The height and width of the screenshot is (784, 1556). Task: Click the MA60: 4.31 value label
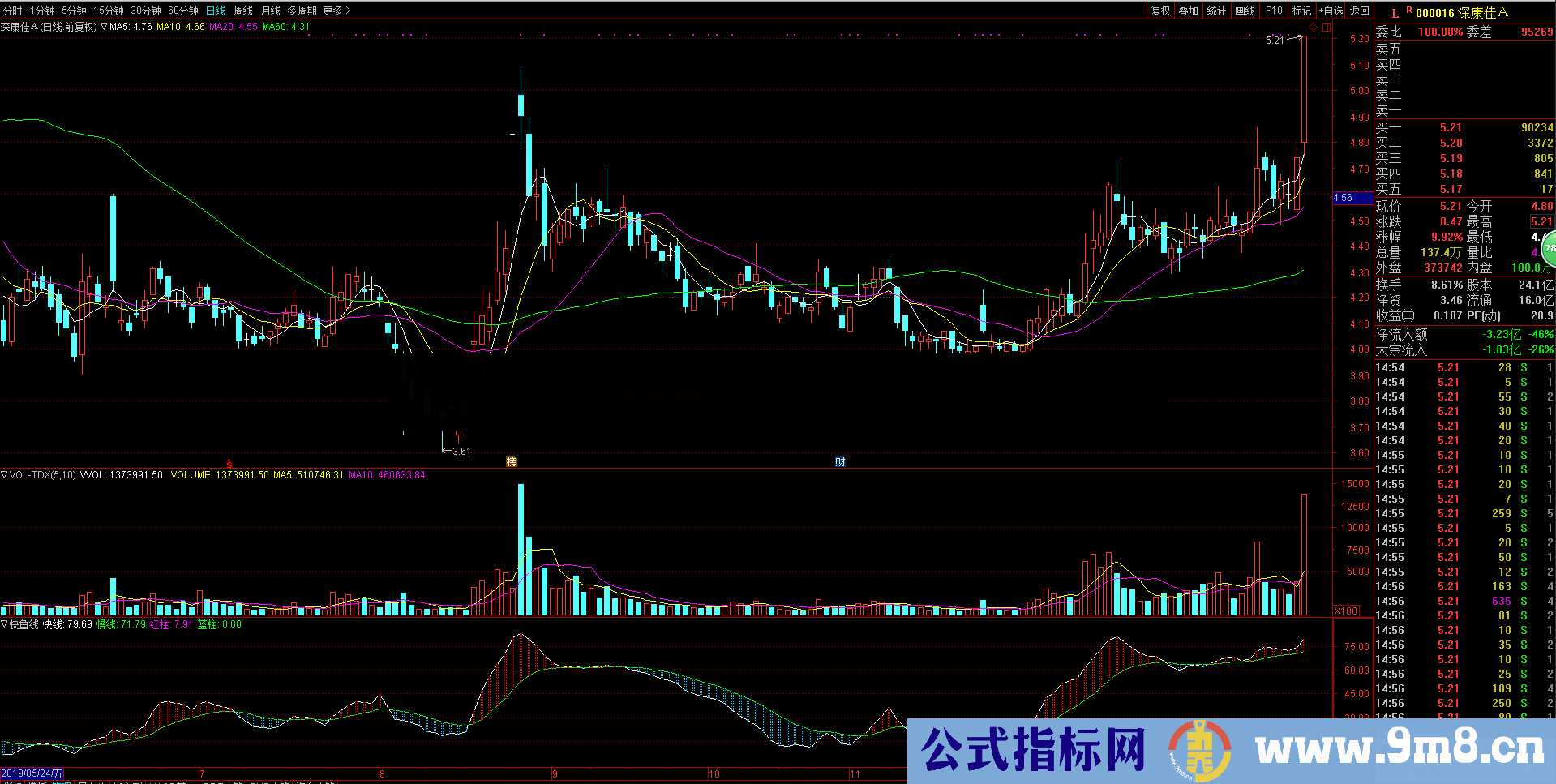(x=285, y=27)
